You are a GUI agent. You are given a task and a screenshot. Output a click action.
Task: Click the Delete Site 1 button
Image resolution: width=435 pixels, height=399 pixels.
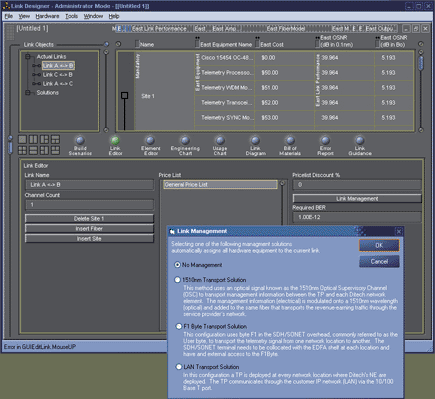click(89, 219)
